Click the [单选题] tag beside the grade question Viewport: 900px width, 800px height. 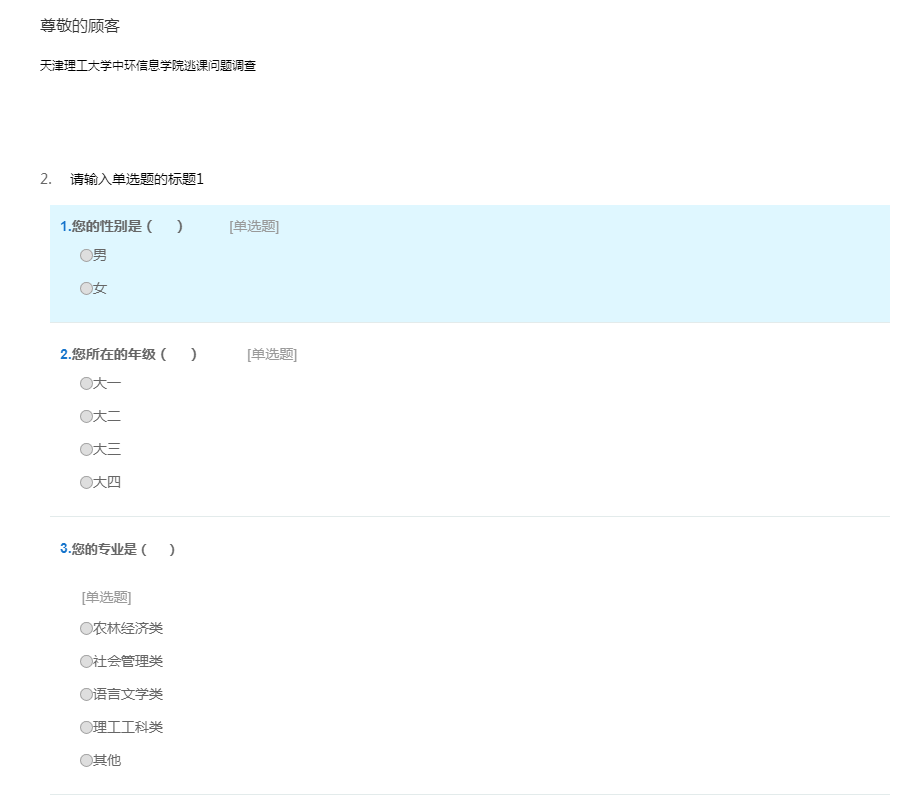coord(272,355)
